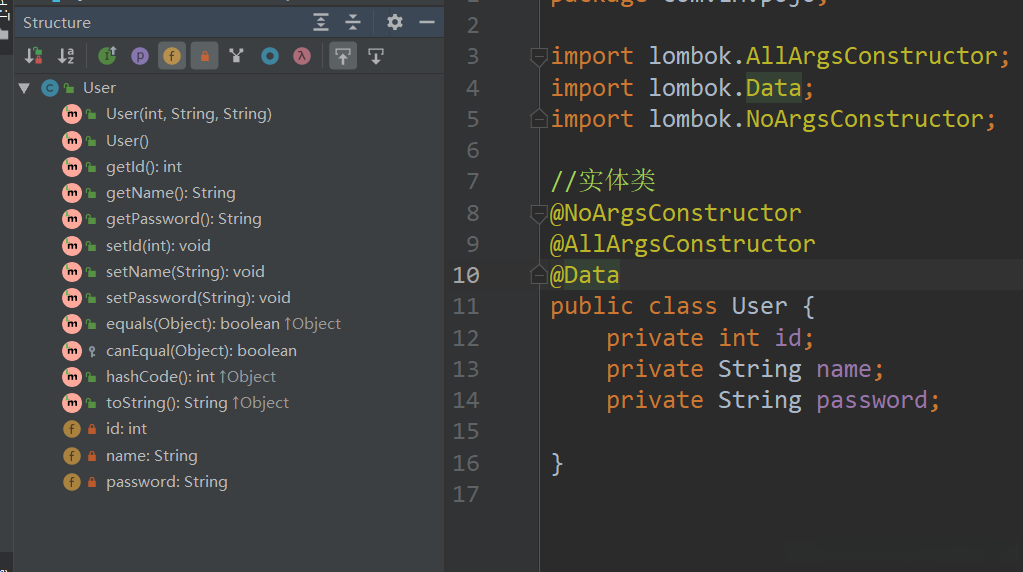Click method icon next to getId()
Image resolution: width=1023 pixels, height=572 pixels.
tap(72, 167)
